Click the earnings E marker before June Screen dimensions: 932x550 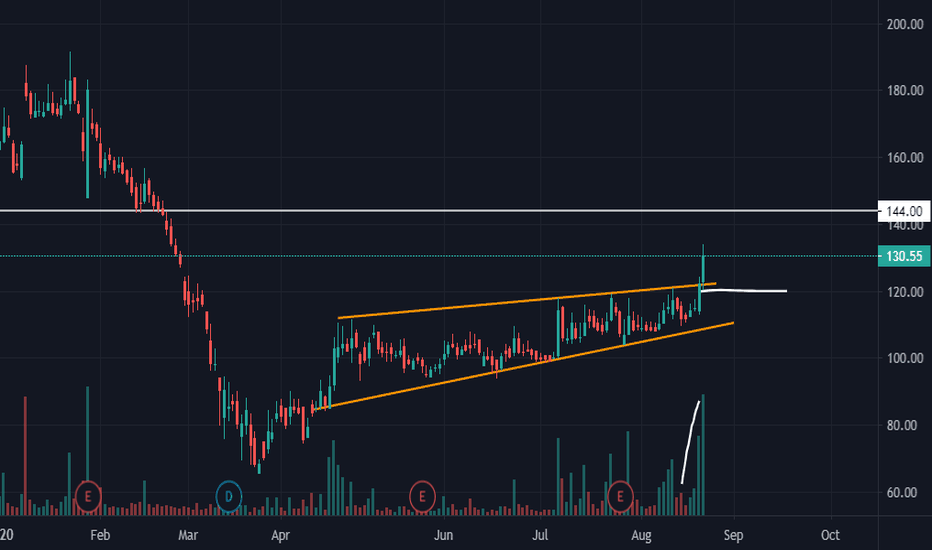pos(423,496)
